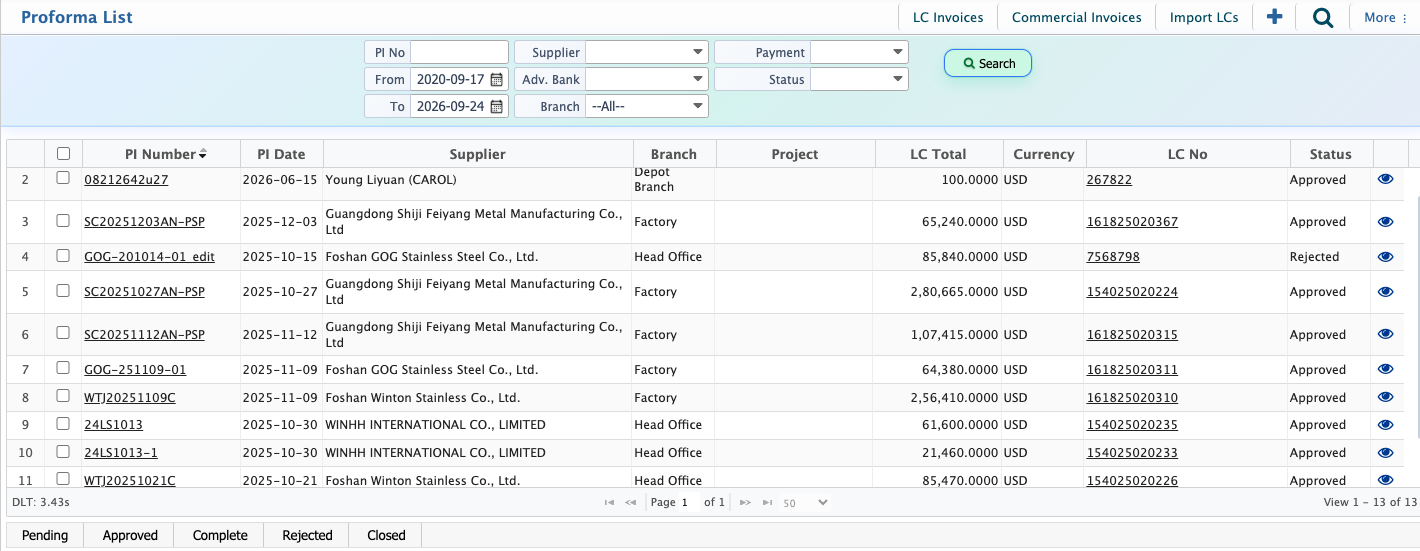Viewport: 1420px width, 551px height.
Task: Expand the Supplier dropdown
Action: 647,52
